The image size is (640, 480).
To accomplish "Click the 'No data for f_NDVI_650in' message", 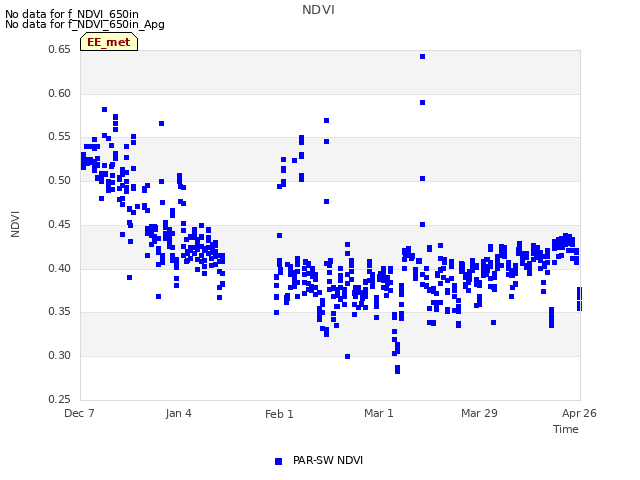I will (x=72, y=14).
